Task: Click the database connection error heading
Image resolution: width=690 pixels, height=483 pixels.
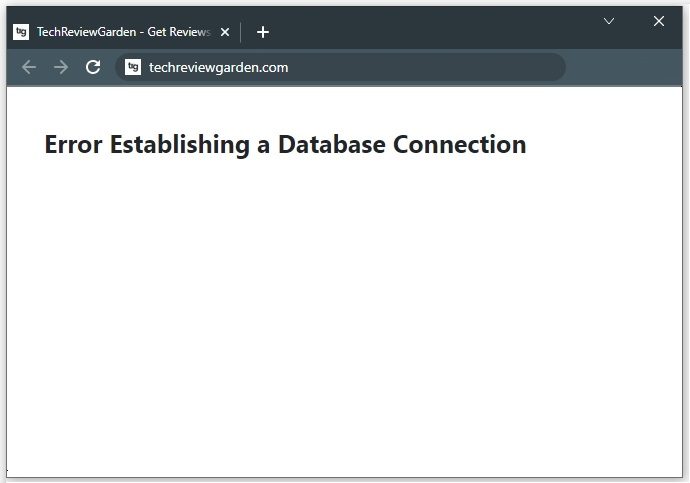Action: (285, 144)
